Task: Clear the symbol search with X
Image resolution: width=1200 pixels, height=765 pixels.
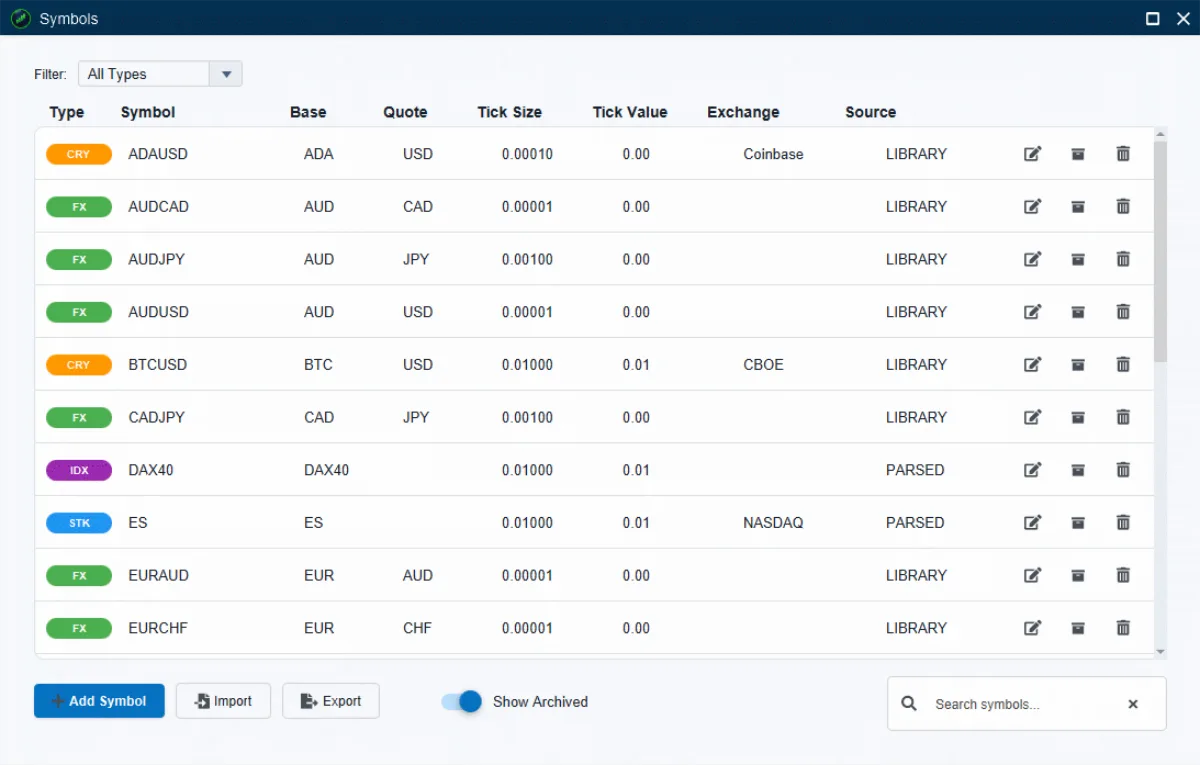Action: pyautogui.click(x=1133, y=704)
